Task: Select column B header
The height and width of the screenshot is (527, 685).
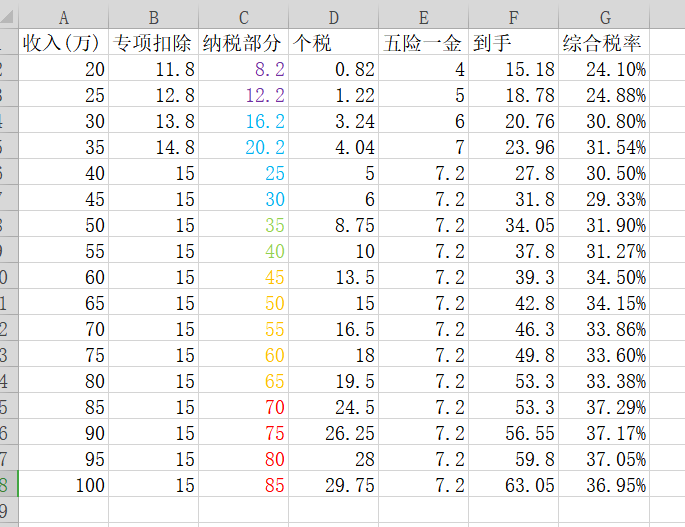Action: [x=153, y=18]
